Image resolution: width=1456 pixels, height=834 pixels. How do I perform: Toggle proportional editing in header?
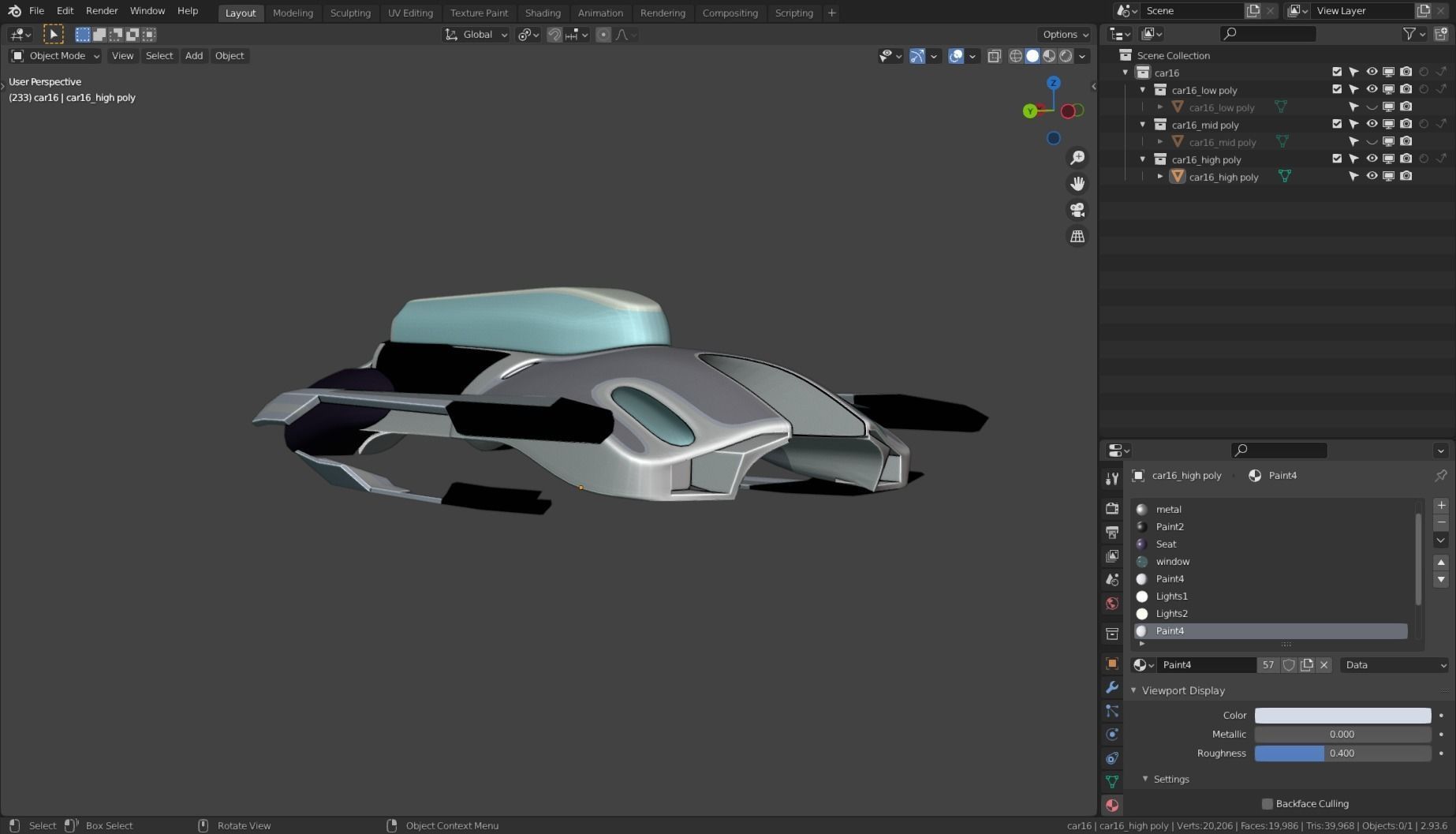tap(603, 35)
